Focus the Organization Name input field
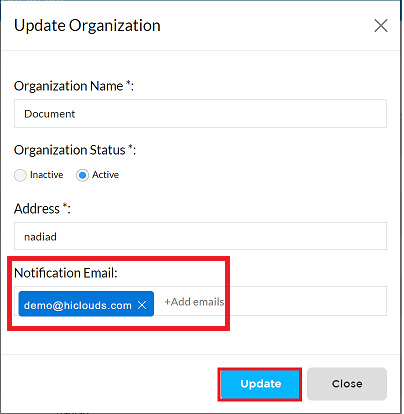Viewport: 404px width, 414px height. click(200, 113)
